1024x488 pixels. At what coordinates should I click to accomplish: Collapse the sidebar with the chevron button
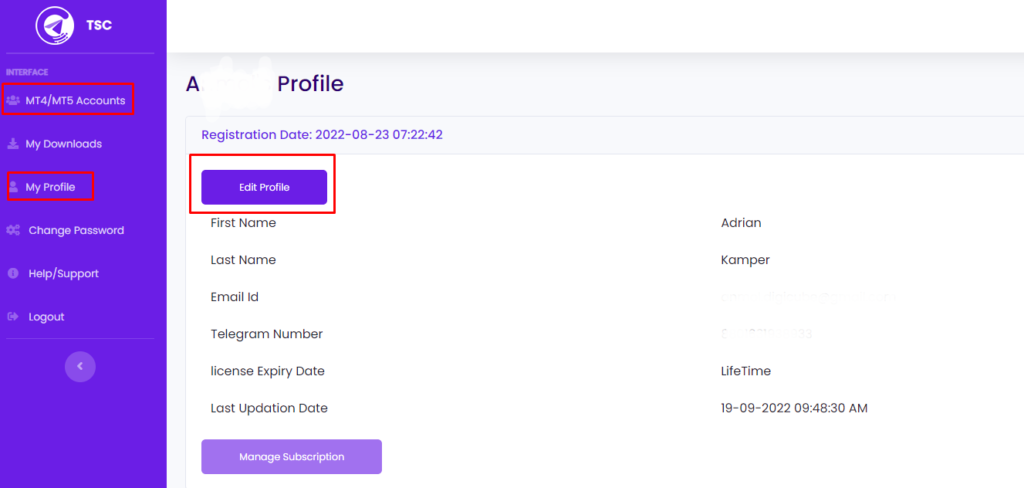point(80,366)
